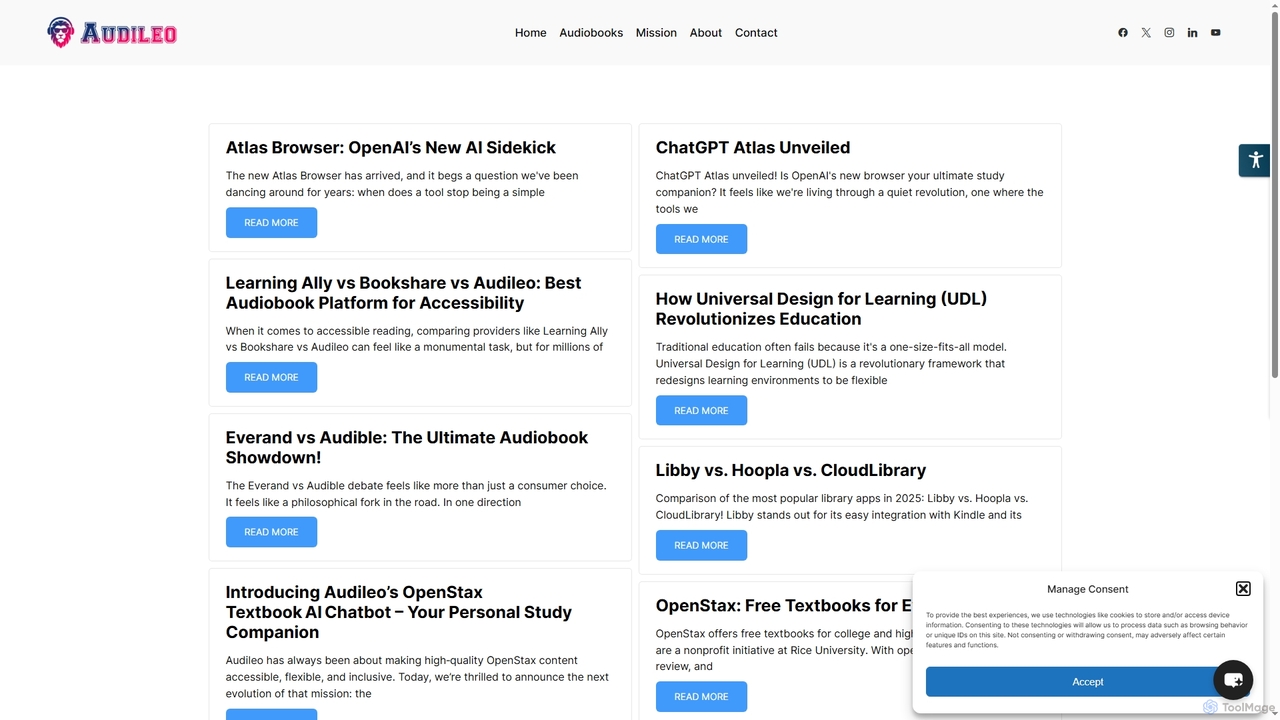The height and width of the screenshot is (720, 1280).
Task: Open the Audiobooks menu item
Action: point(591,33)
